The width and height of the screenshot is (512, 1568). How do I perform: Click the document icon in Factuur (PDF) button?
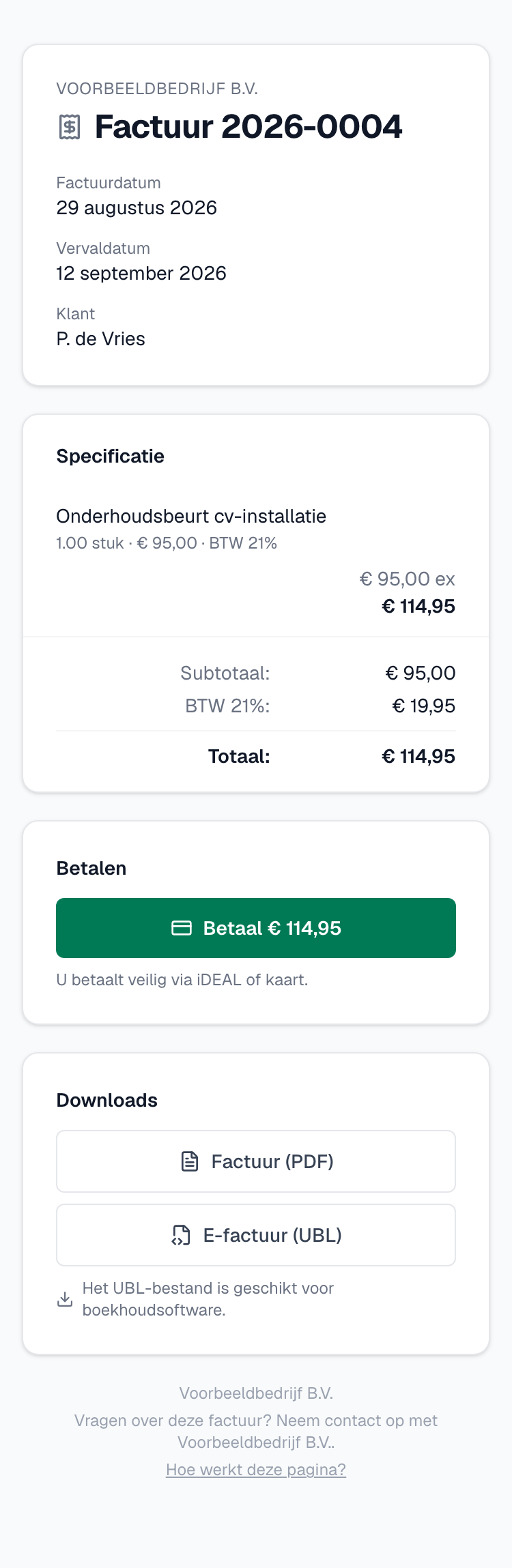(x=190, y=1161)
